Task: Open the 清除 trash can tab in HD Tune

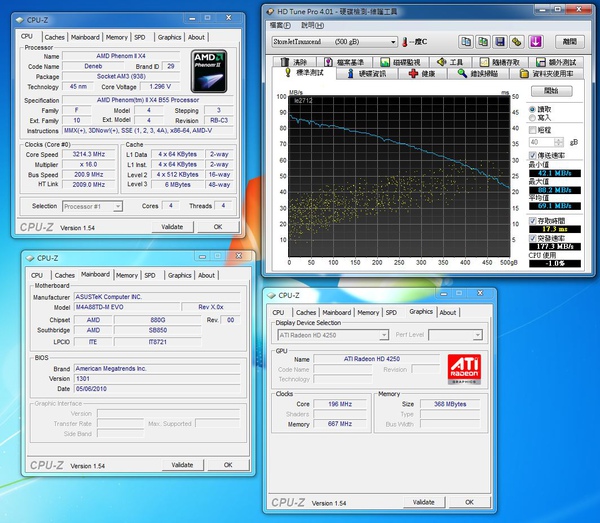Action: 294,62
